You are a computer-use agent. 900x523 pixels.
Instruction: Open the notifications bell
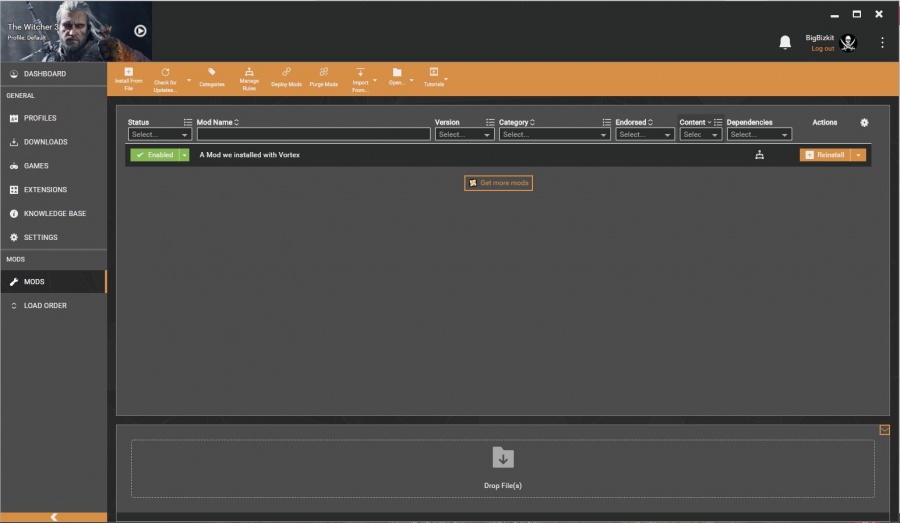click(785, 42)
